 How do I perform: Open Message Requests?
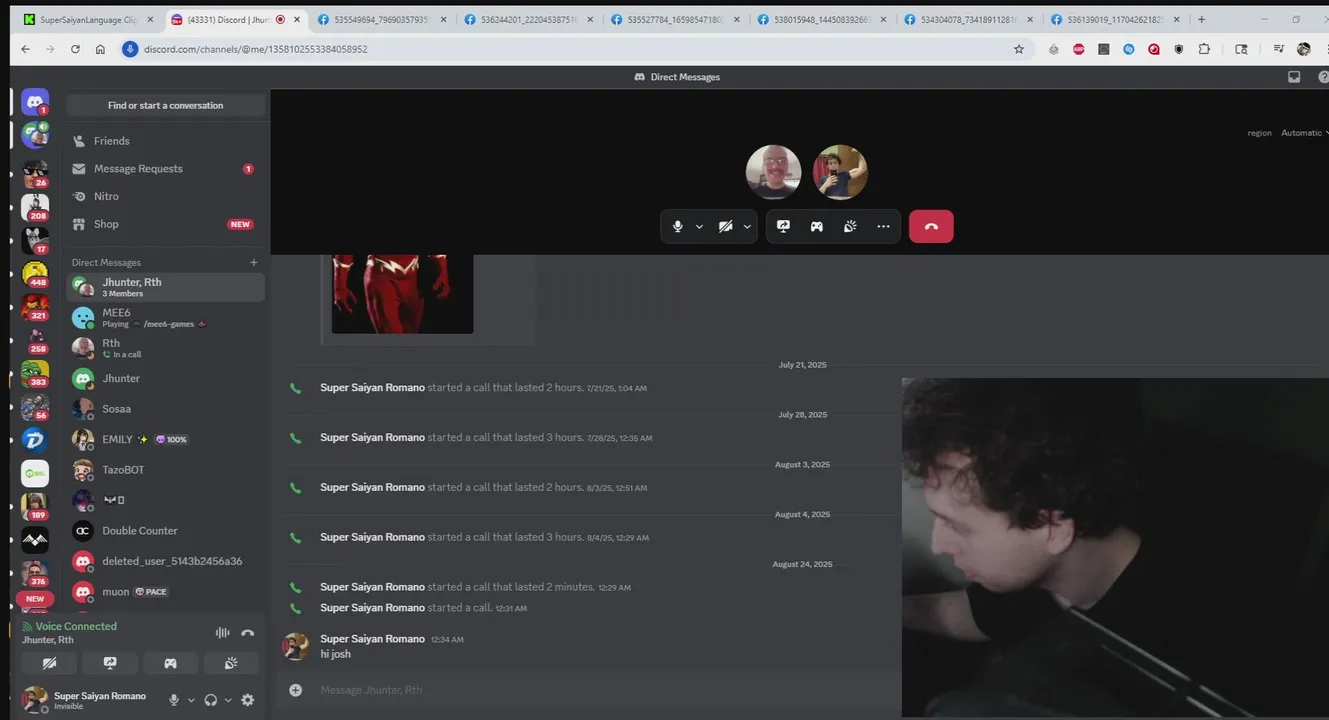click(166, 169)
